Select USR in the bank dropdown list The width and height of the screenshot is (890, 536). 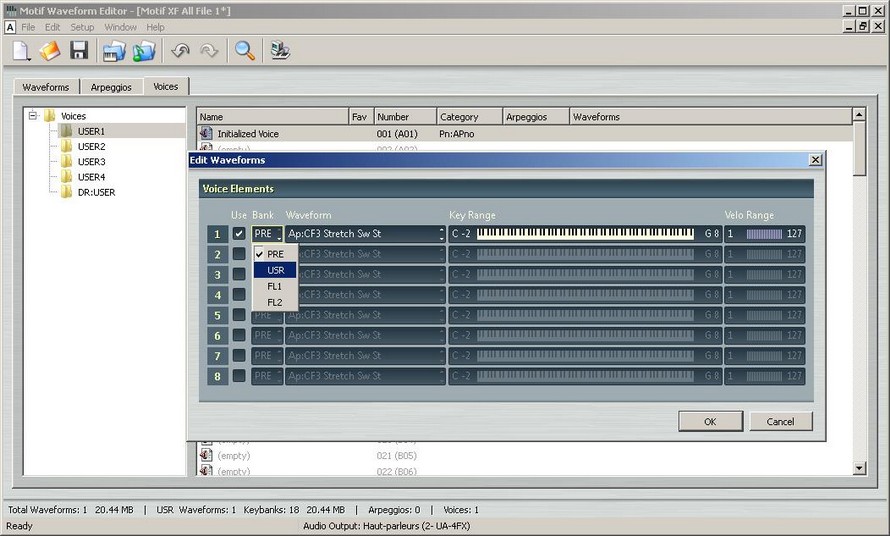276,270
